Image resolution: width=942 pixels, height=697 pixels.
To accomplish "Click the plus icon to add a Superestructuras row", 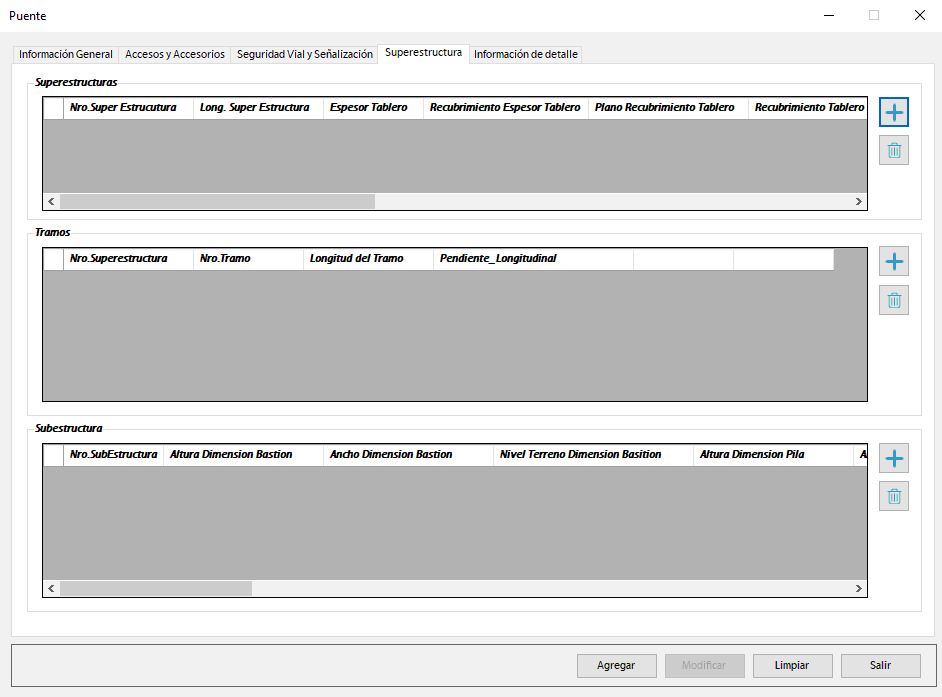I will (x=894, y=112).
